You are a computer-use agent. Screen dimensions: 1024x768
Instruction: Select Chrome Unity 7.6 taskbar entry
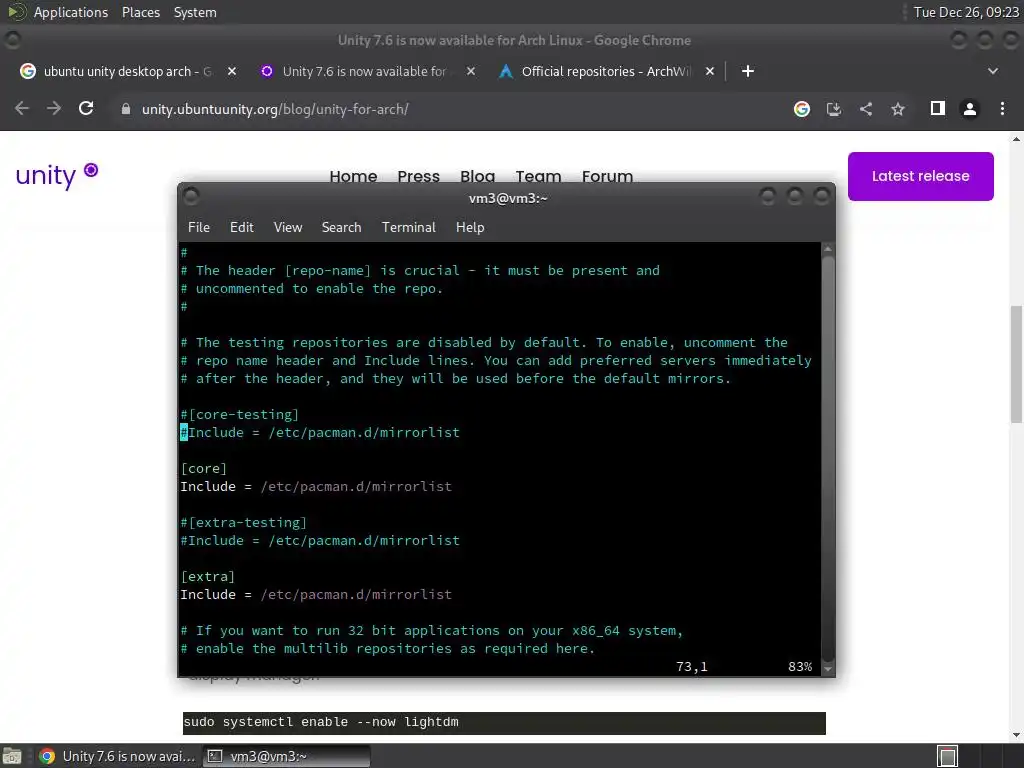116,756
